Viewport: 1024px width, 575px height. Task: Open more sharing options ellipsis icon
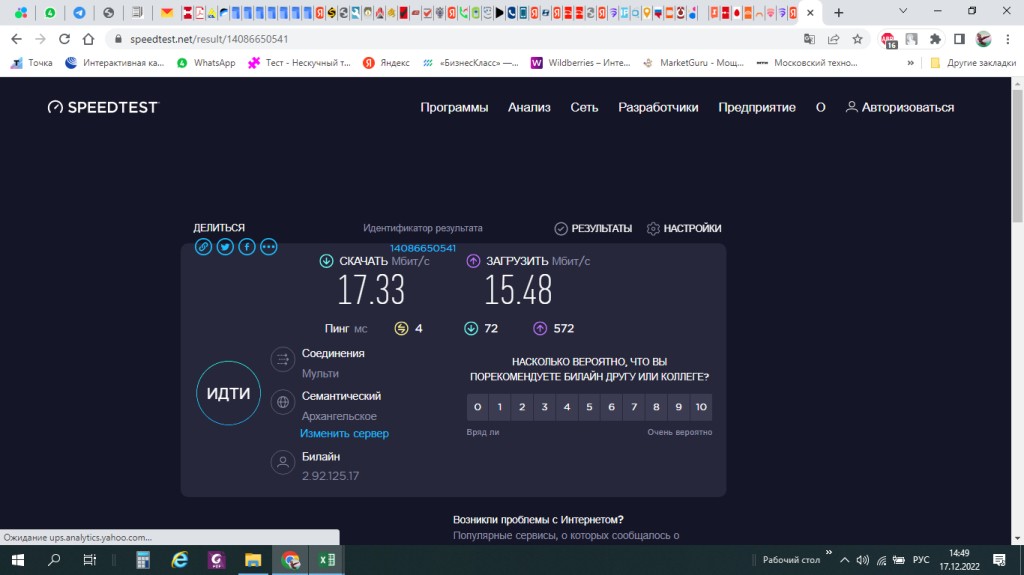[x=268, y=247]
